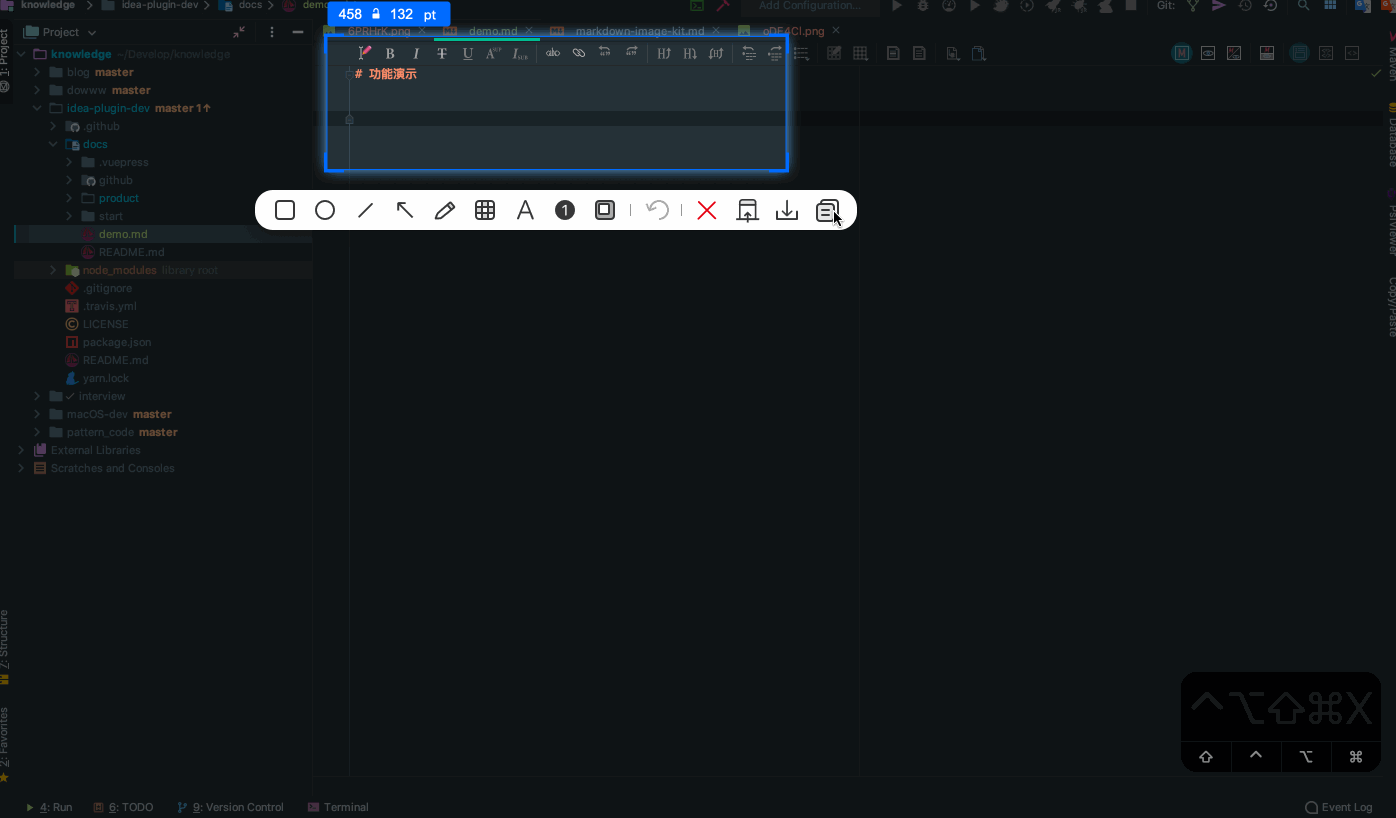Toggle subscript formatting in the editor toolbar
This screenshot has width=1396, height=818.
(x=519, y=53)
